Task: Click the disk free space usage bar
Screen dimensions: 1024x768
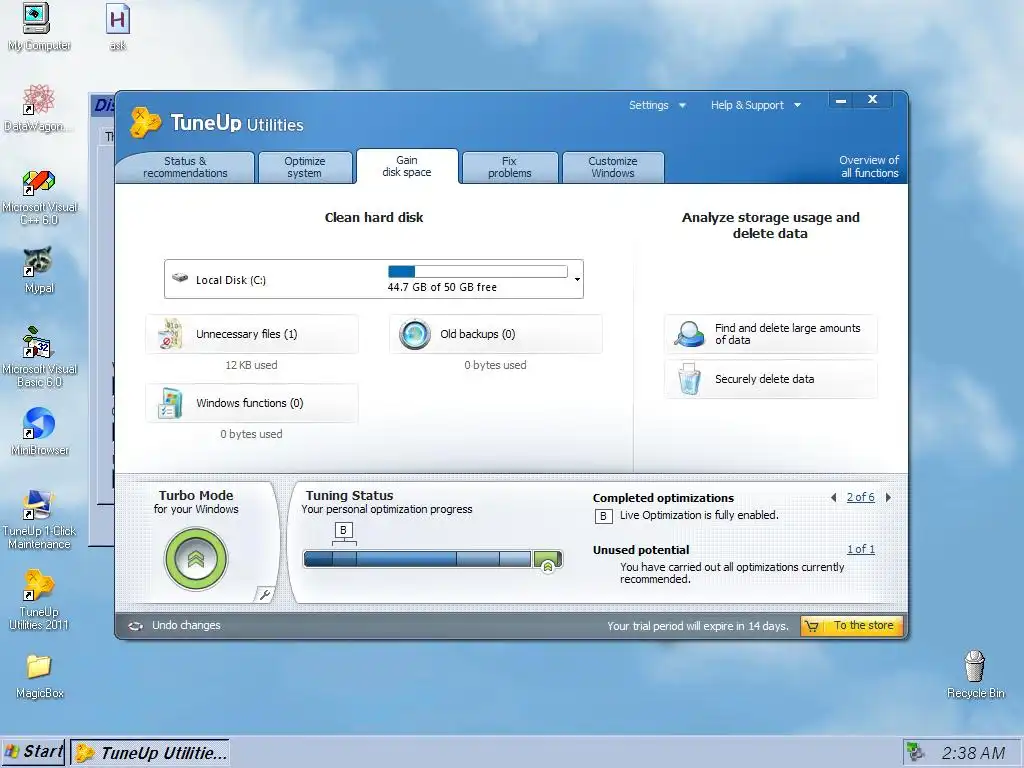Action: coord(477,271)
